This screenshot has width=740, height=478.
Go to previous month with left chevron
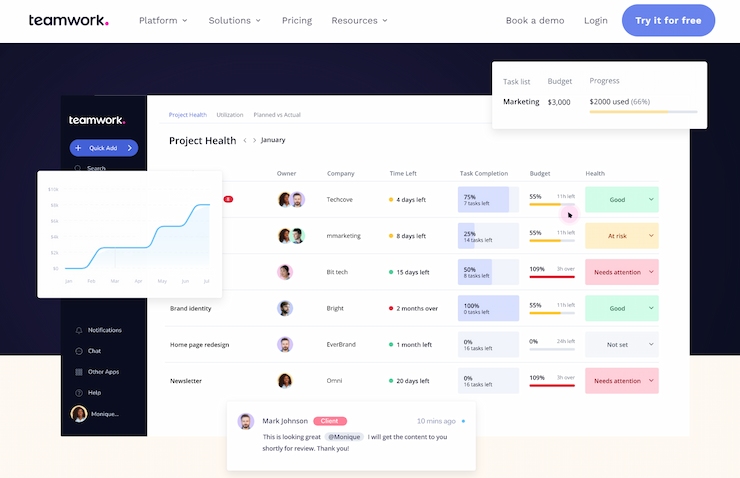point(245,140)
